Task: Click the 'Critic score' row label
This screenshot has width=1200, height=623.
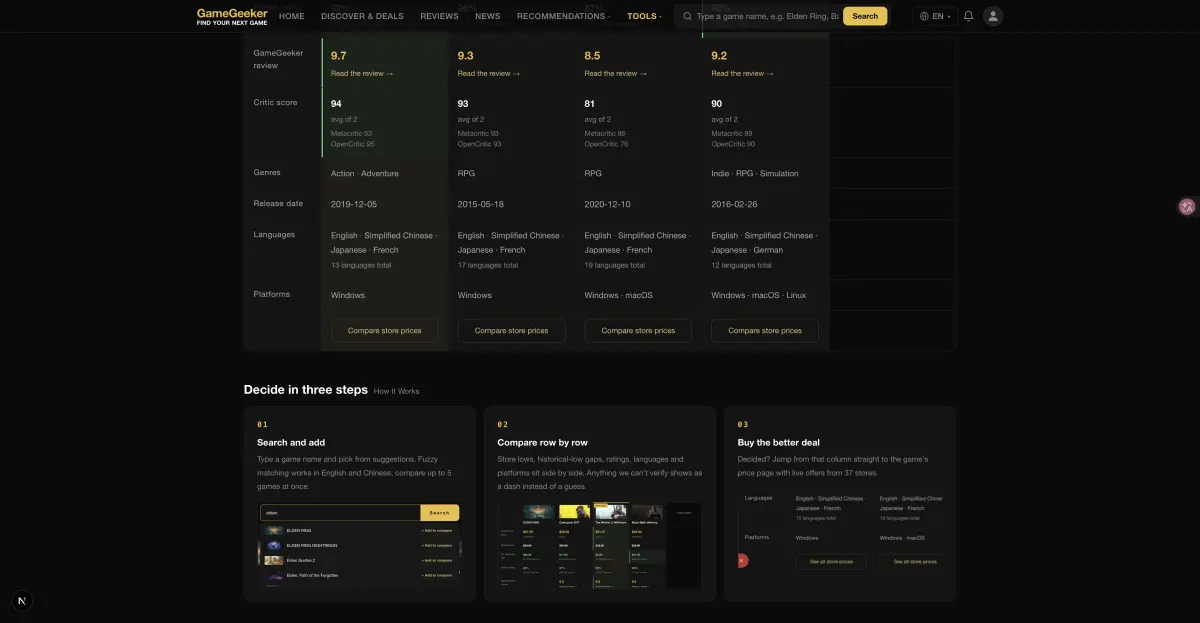Action: (x=276, y=103)
